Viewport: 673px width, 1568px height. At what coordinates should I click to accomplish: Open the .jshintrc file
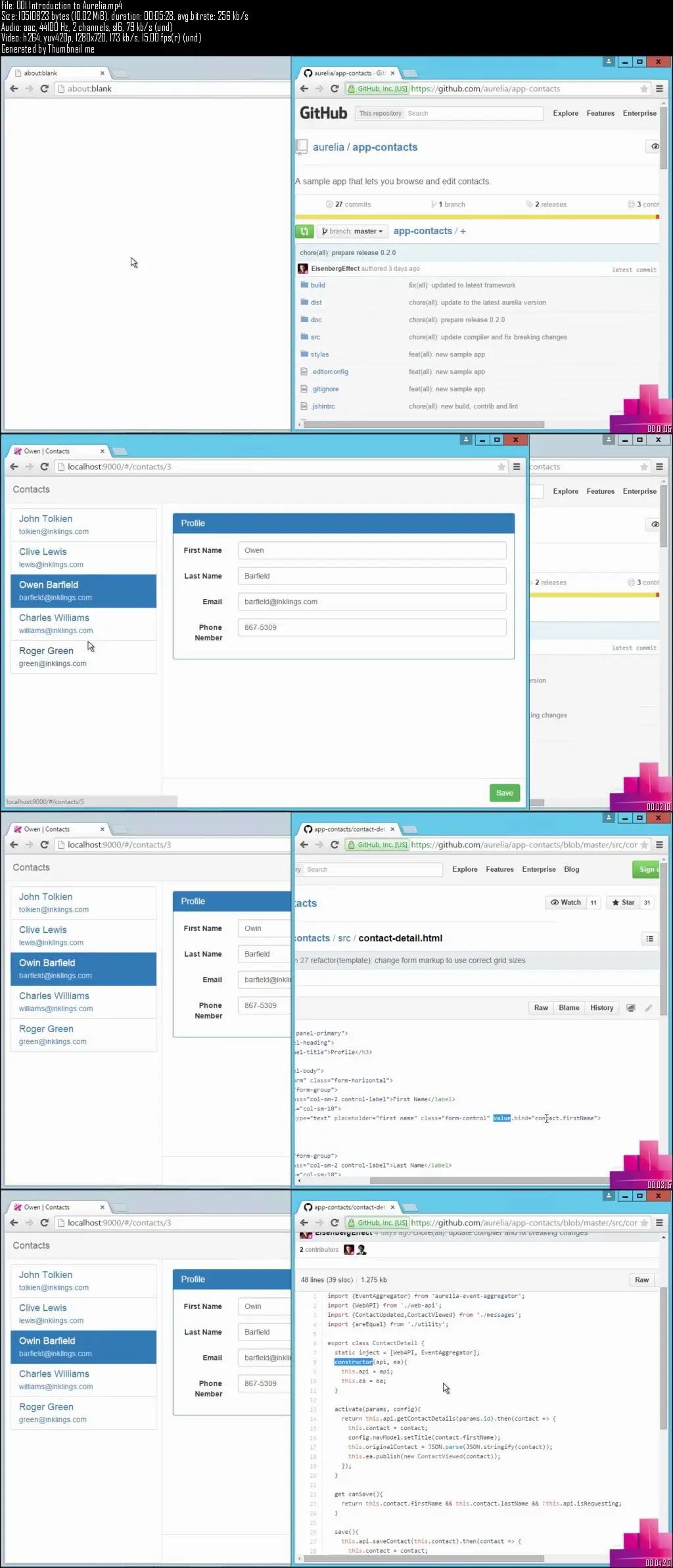(323, 406)
